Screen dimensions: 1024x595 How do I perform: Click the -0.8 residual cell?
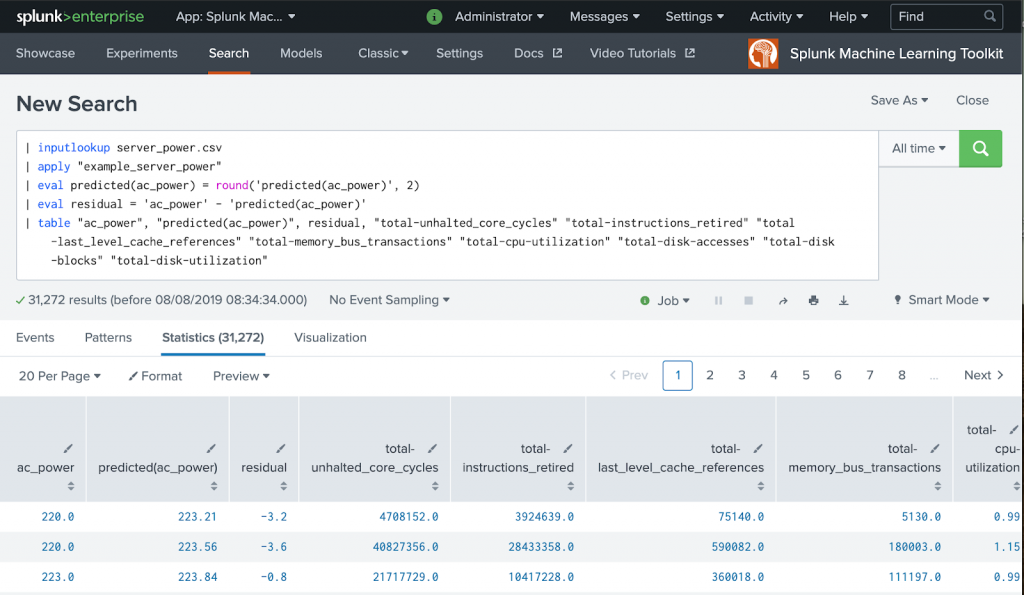point(274,577)
